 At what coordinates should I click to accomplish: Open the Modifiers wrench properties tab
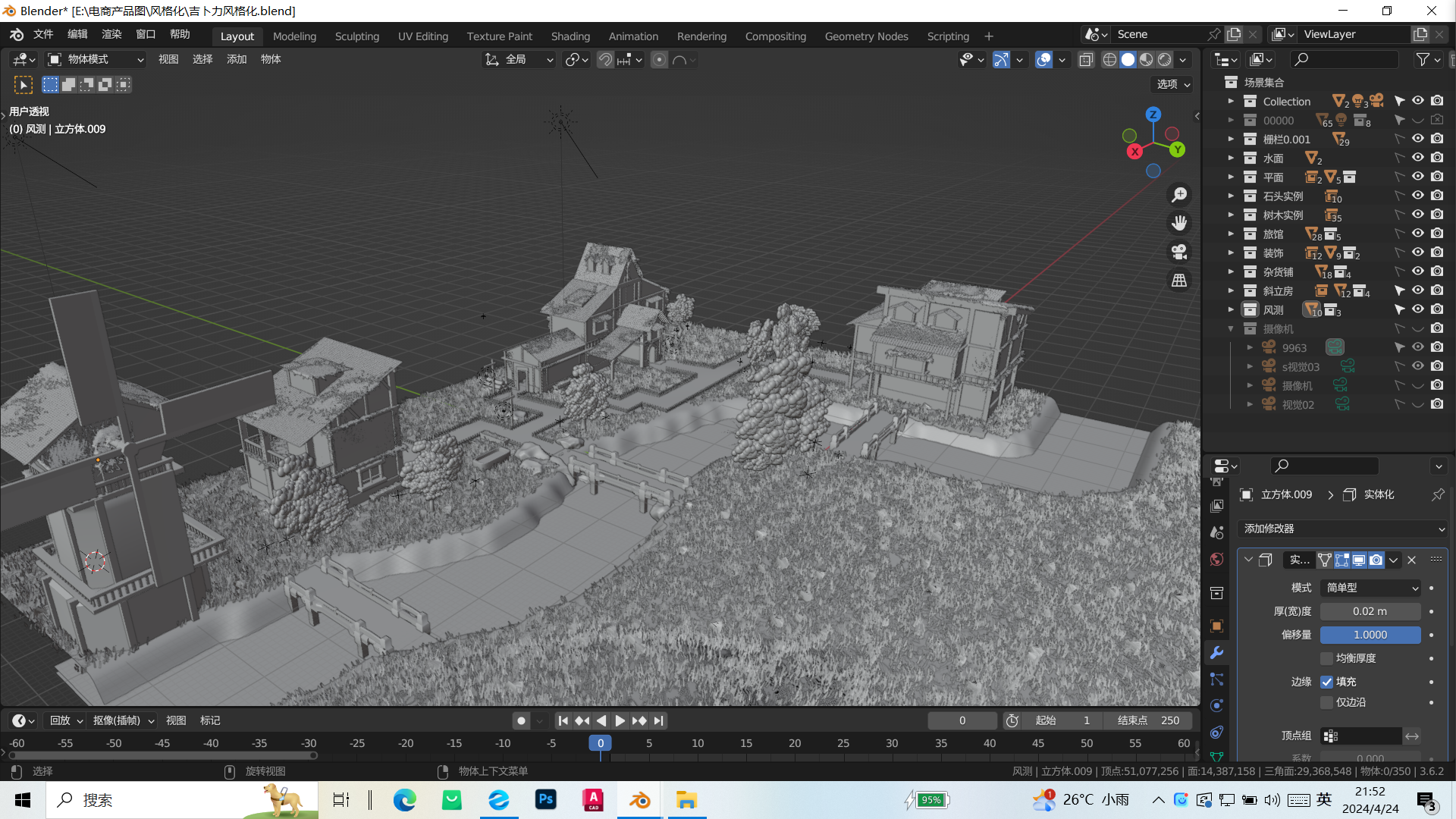click(x=1217, y=653)
